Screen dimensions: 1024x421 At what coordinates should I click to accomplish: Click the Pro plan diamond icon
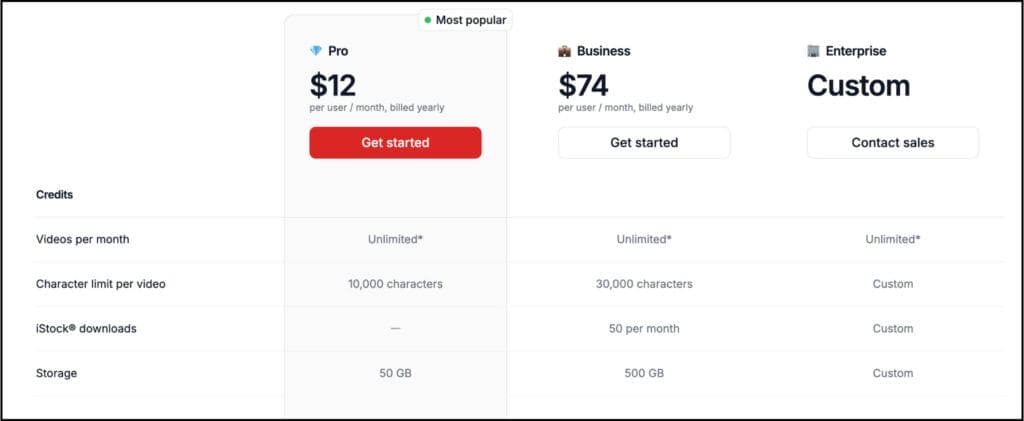[316, 51]
